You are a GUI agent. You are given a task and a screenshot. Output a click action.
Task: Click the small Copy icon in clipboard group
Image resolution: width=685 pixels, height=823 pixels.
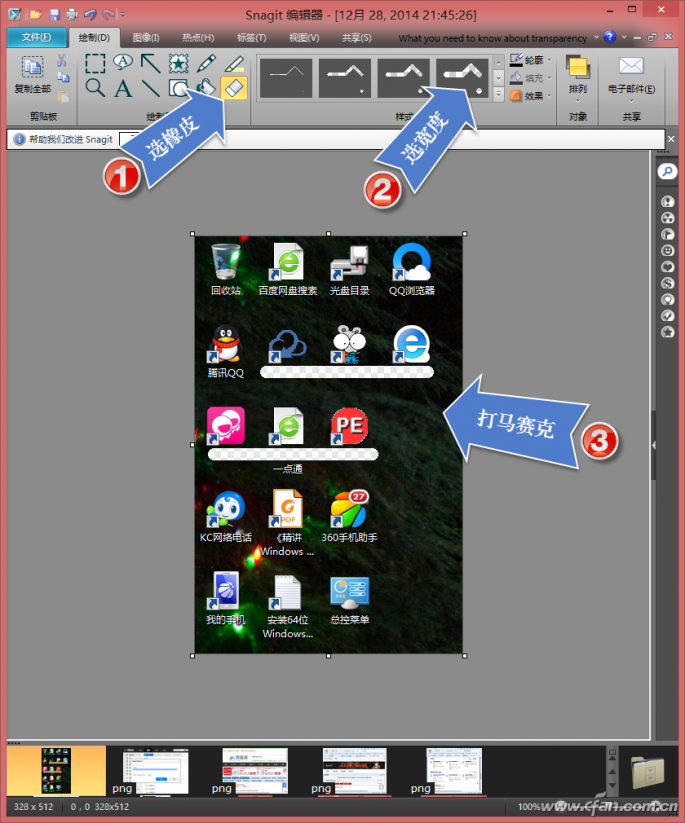click(63, 78)
